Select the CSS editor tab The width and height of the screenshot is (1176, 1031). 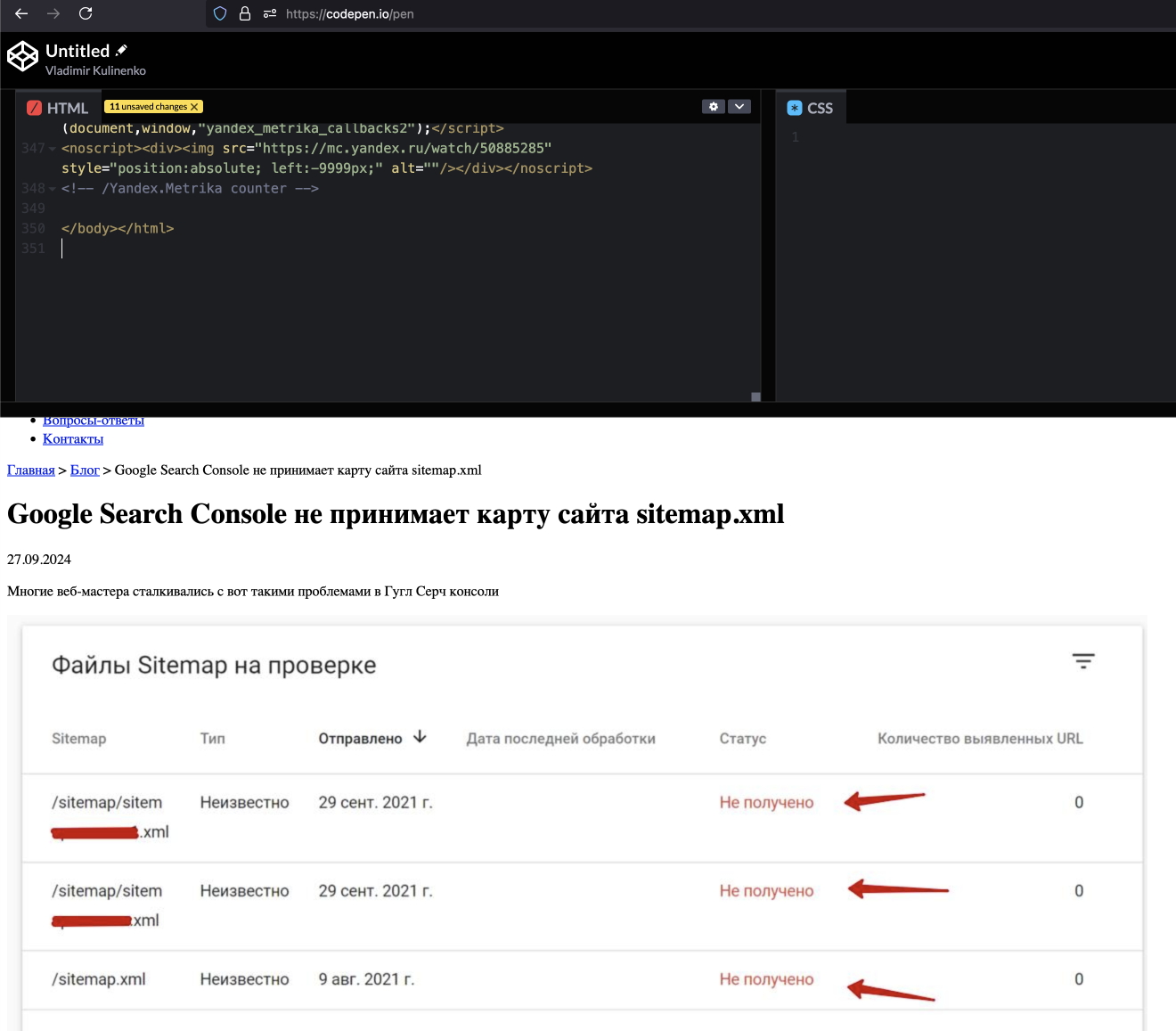(811, 108)
